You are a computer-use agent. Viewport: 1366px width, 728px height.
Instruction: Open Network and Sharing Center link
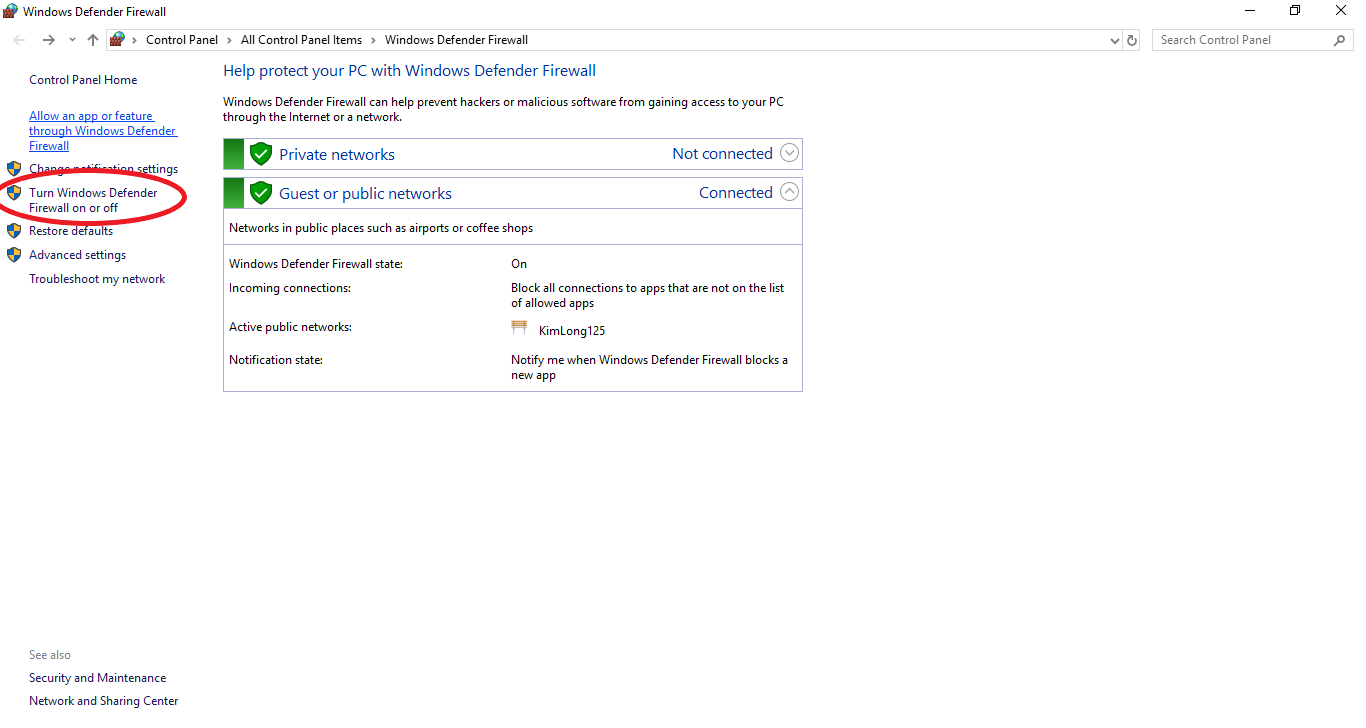[x=104, y=701]
